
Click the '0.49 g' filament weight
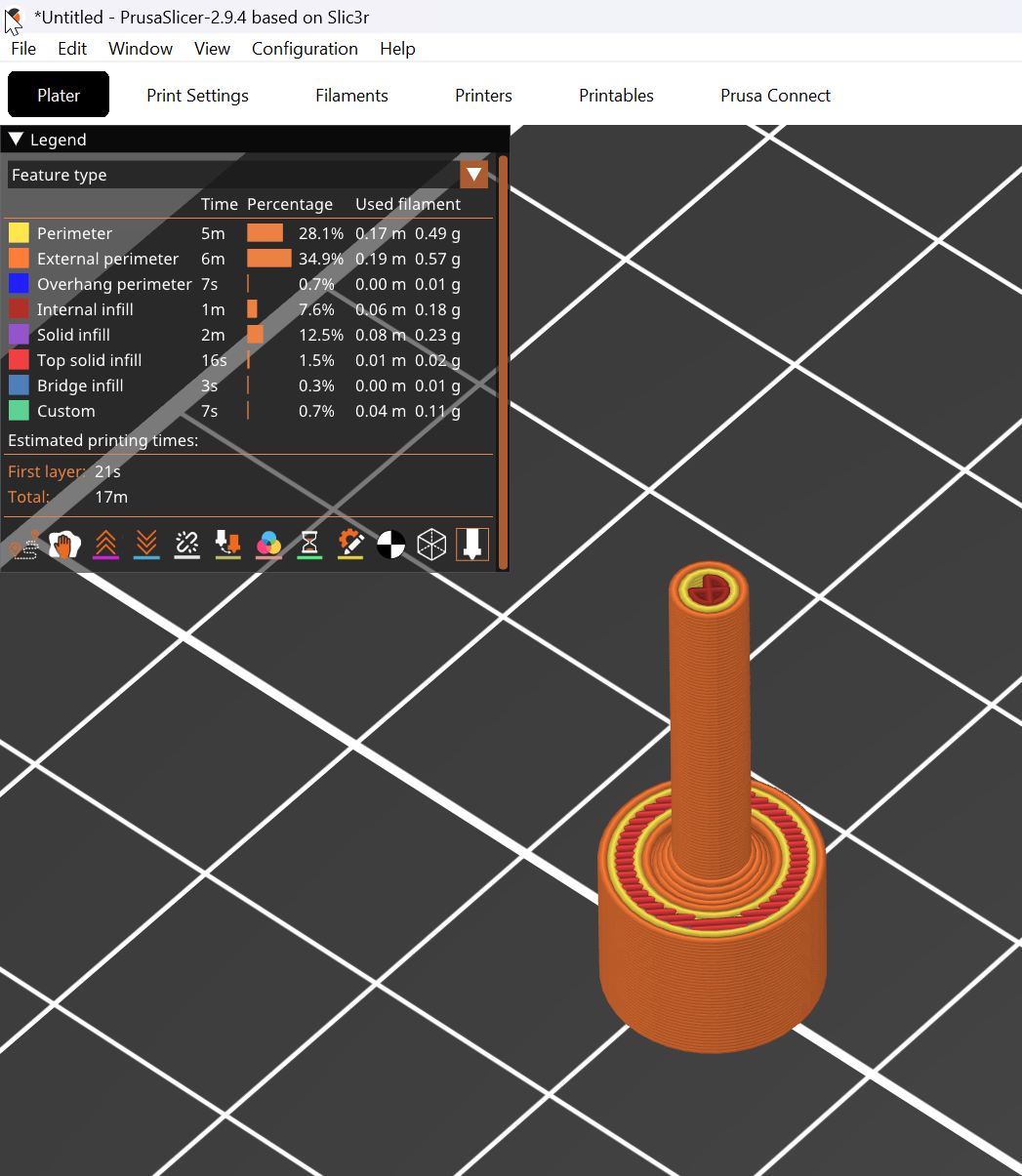(x=437, y=233)
